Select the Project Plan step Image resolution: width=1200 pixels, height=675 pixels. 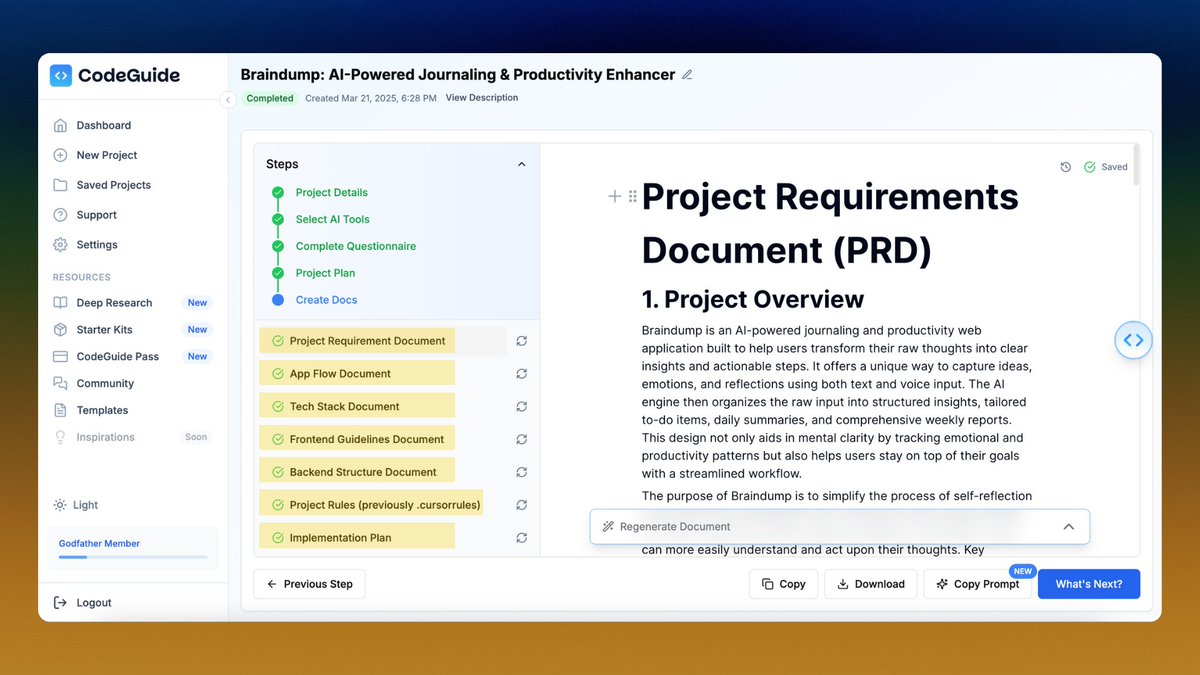325,273
